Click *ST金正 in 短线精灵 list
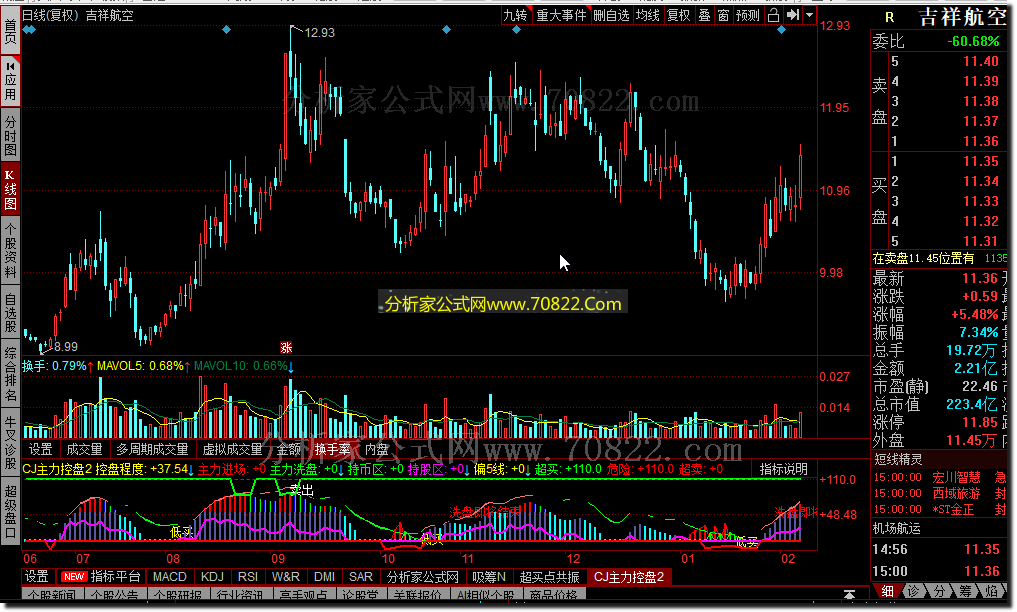This screenshot has width=1017, height=612. 953,510
